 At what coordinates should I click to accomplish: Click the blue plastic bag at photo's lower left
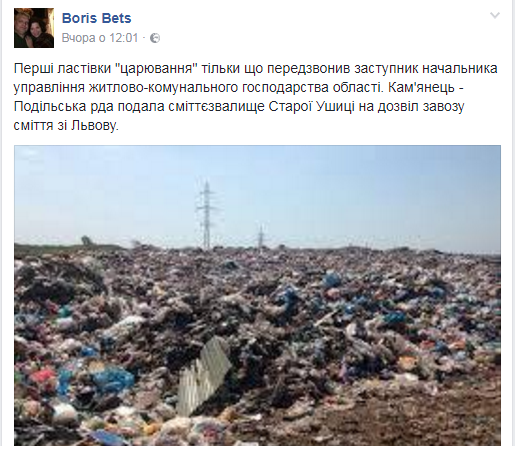tap(111, 381)
